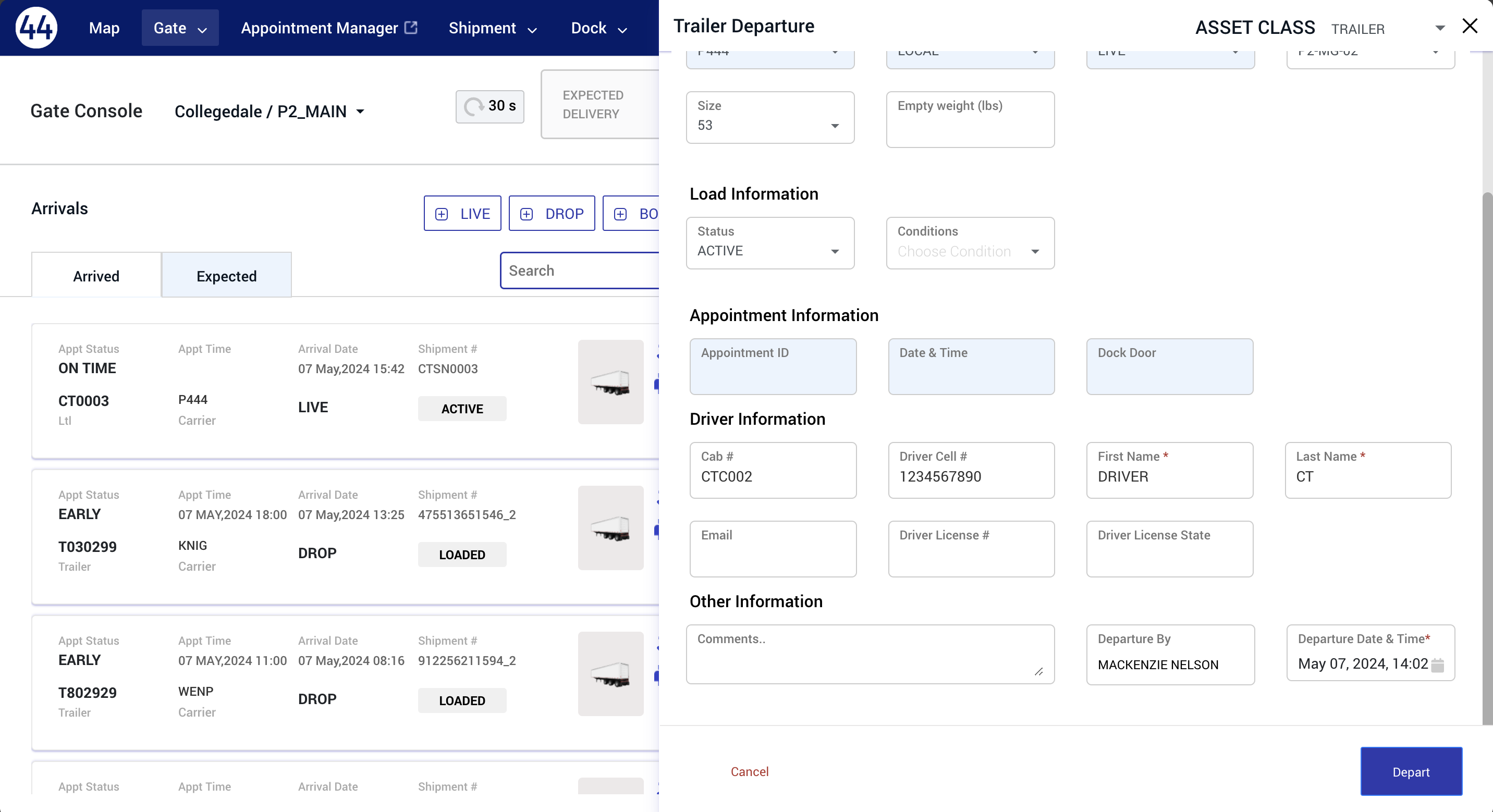Switch to the Arrived tab
The image size is (1493, 812).
click(x=96, y=275)
